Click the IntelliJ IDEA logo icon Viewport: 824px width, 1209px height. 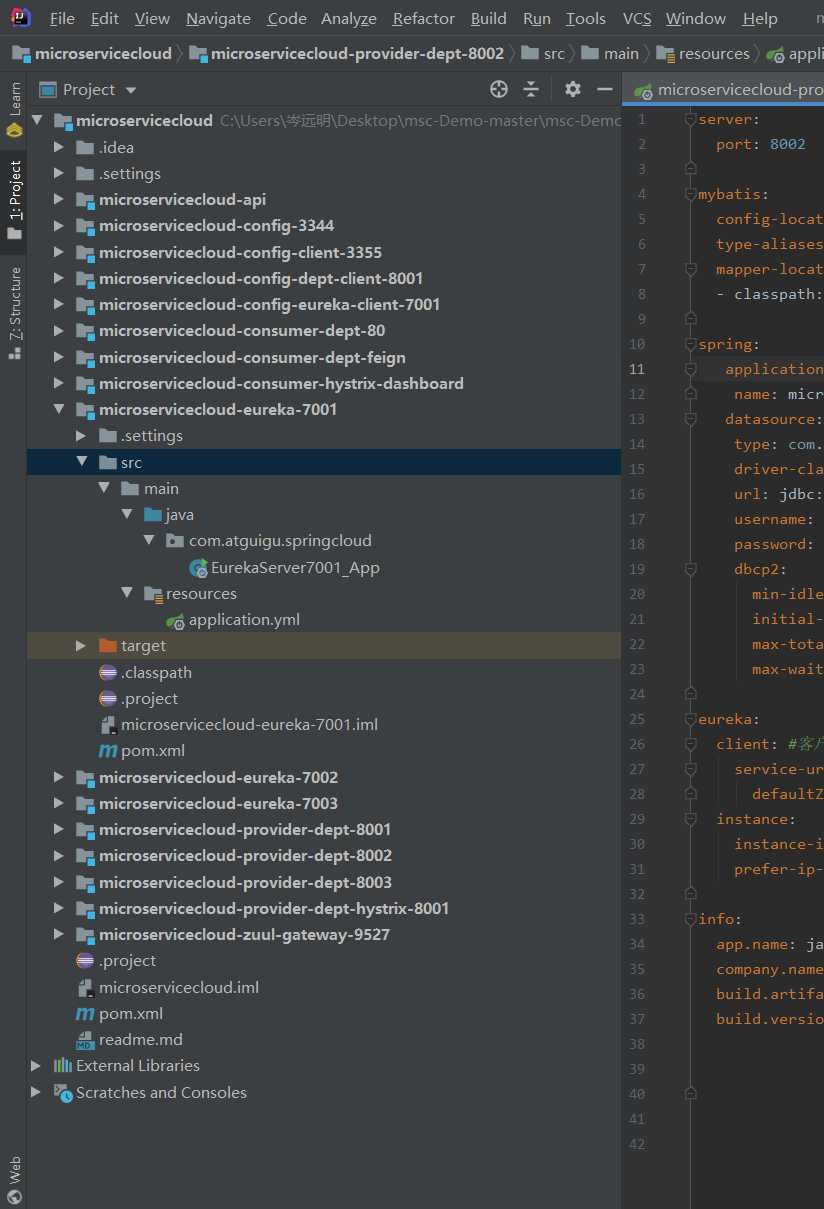[19, 18]
